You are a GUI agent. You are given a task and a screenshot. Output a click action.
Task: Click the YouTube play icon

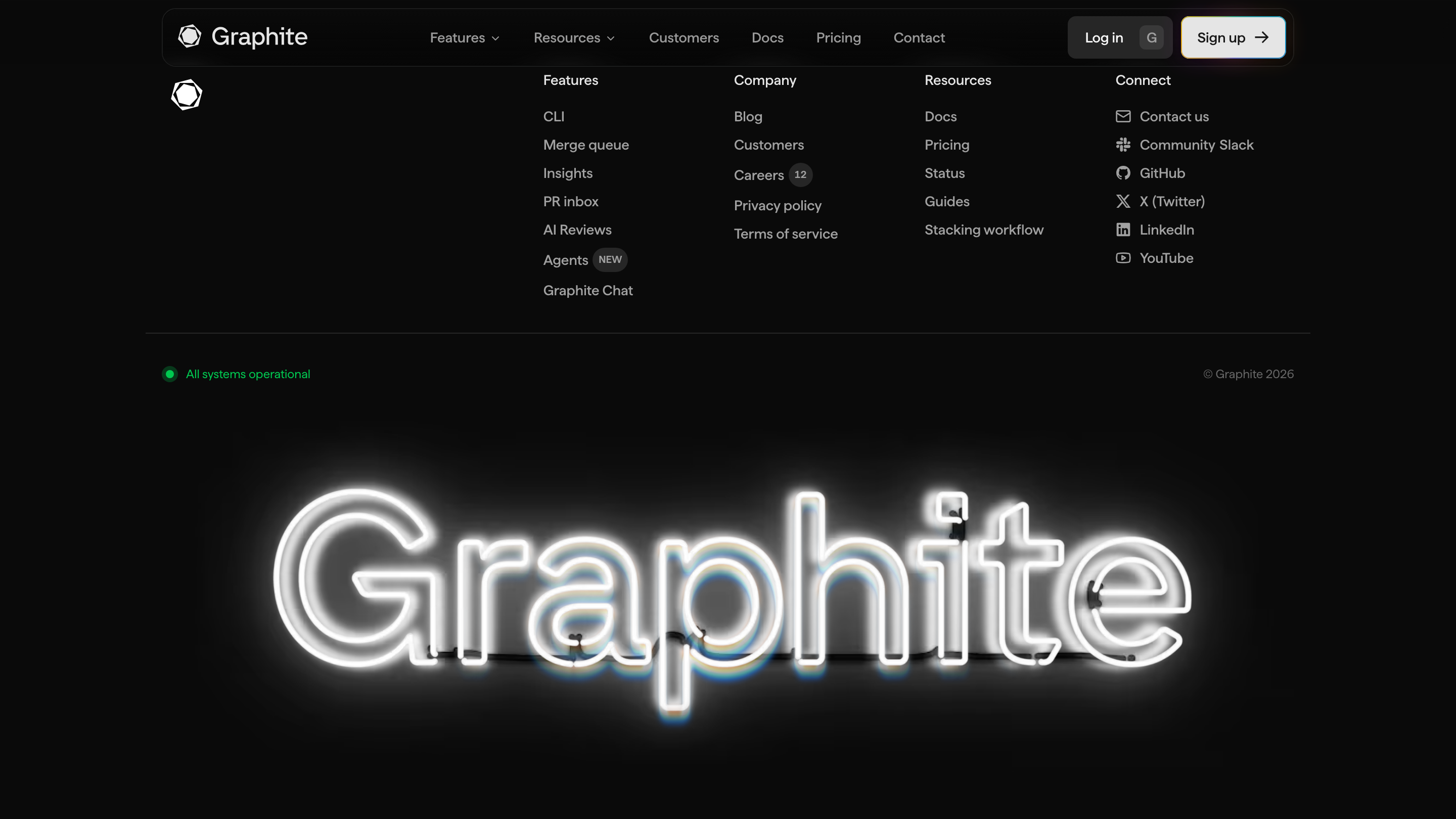[x=1123, y=258]
